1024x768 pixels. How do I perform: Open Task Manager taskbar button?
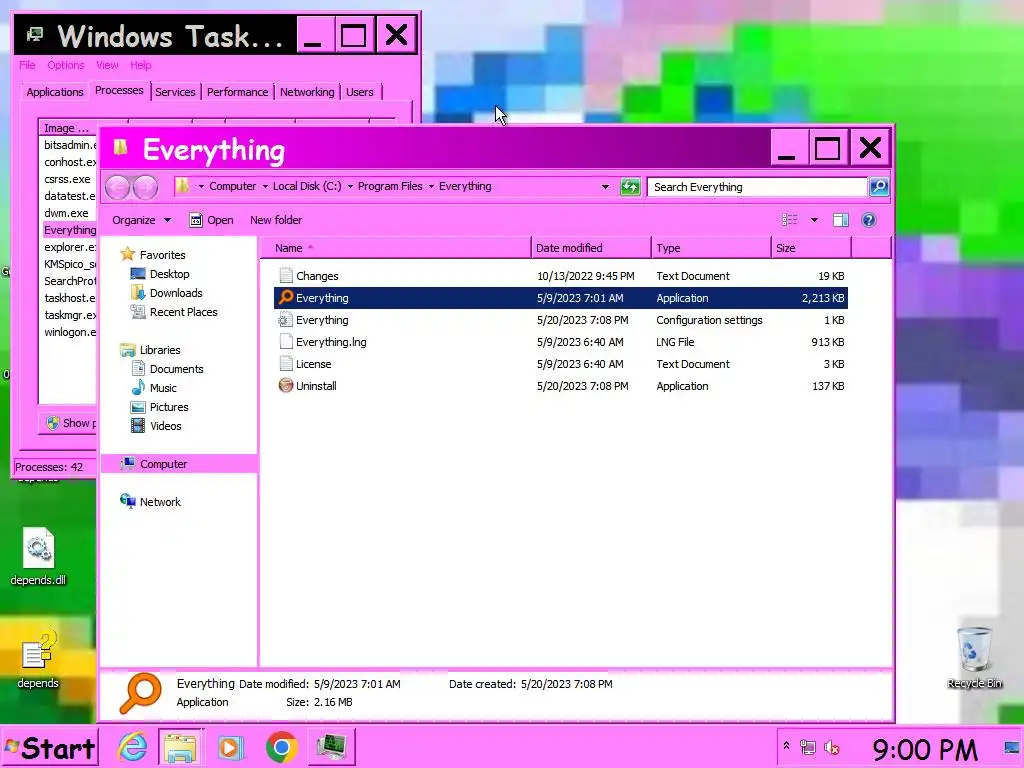tap(332, 747)
